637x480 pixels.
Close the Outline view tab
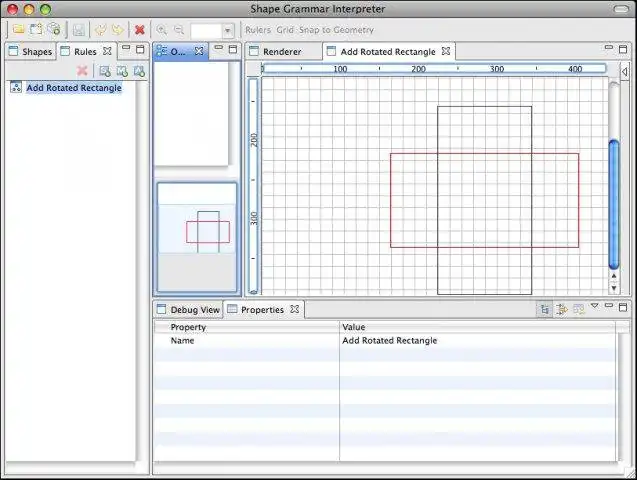tap(199, 51)
